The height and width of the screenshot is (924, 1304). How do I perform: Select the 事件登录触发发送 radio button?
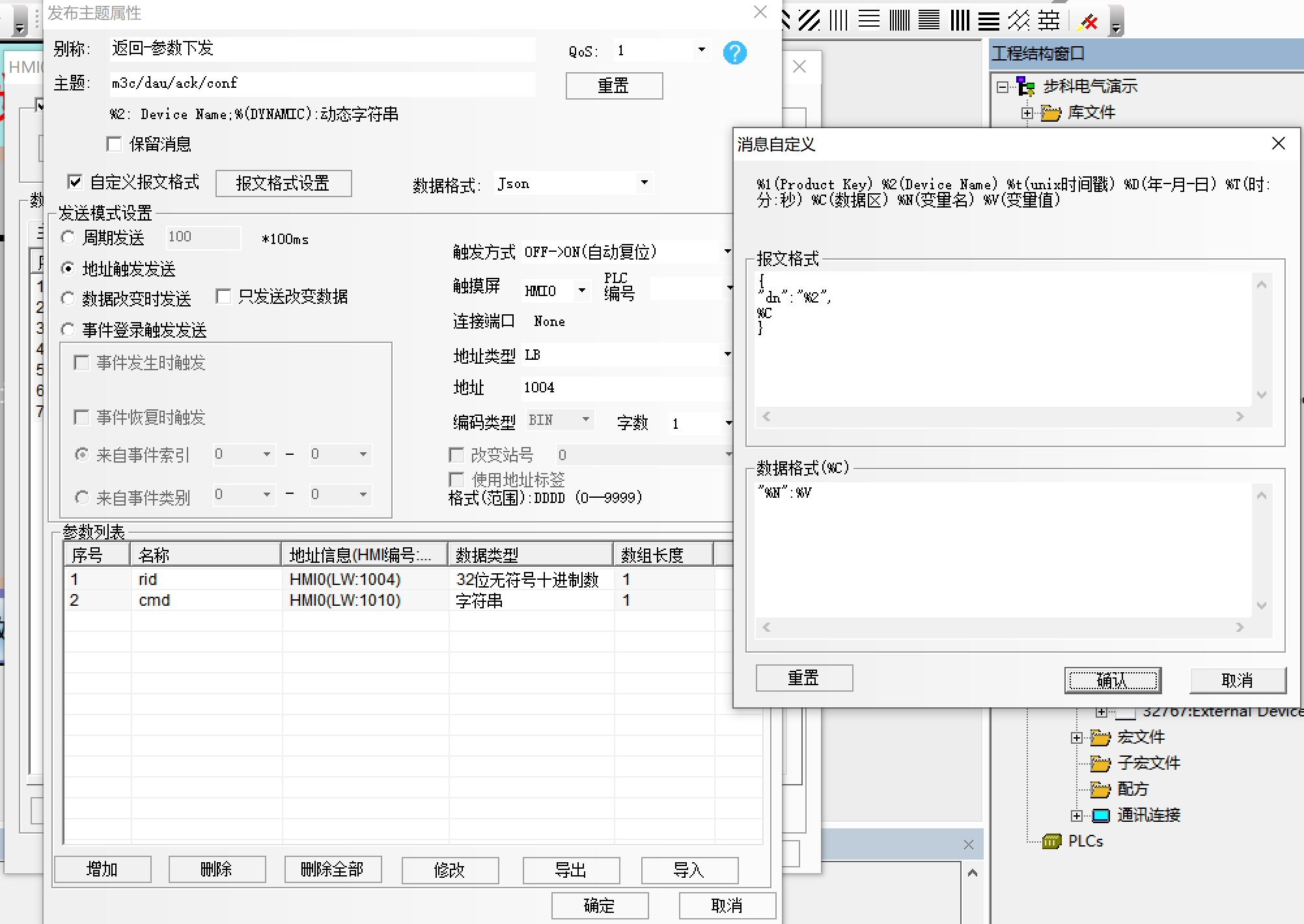point(68,330)
